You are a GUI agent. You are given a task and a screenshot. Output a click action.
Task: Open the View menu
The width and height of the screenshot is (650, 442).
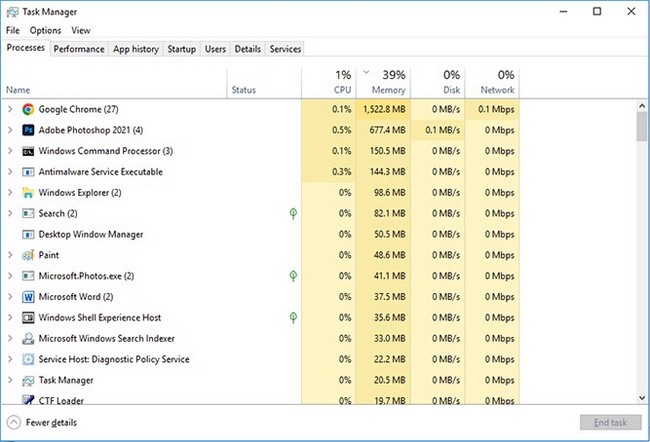coord(80,31)
